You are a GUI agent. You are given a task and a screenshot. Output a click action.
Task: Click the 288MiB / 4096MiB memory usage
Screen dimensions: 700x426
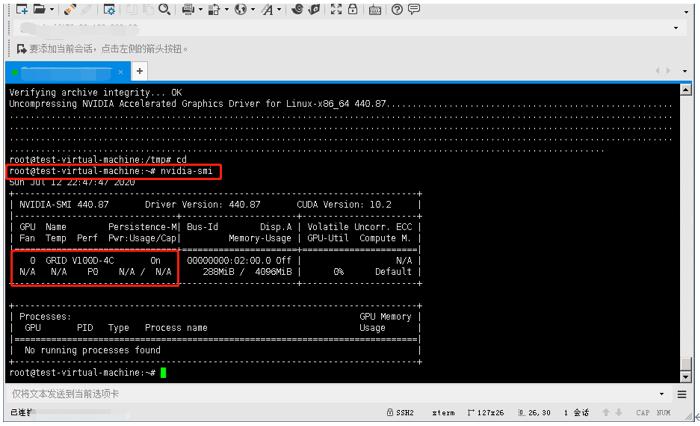click(247, 271)
